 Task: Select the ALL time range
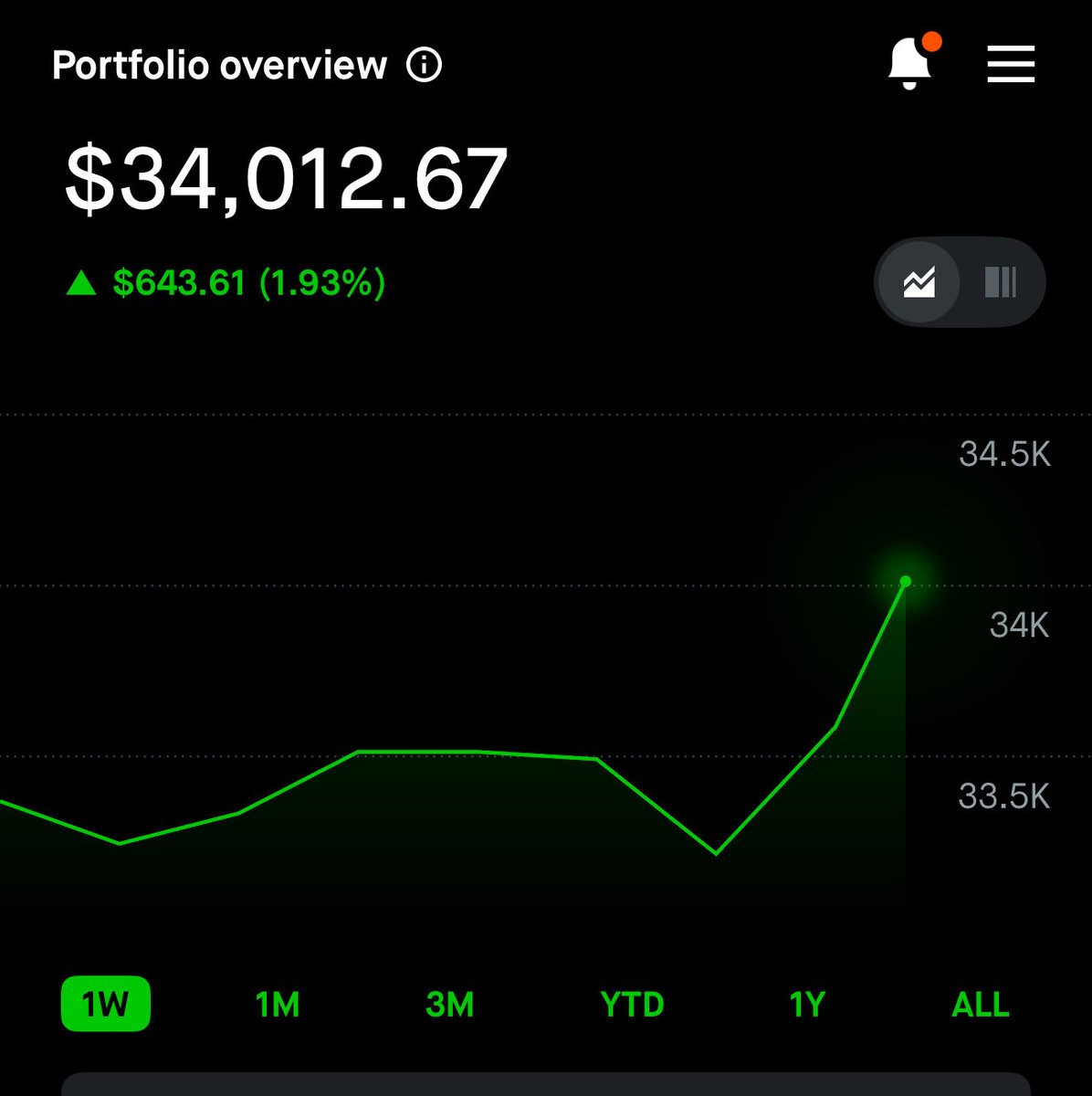pyautogui.click(x=981, y=1005)
